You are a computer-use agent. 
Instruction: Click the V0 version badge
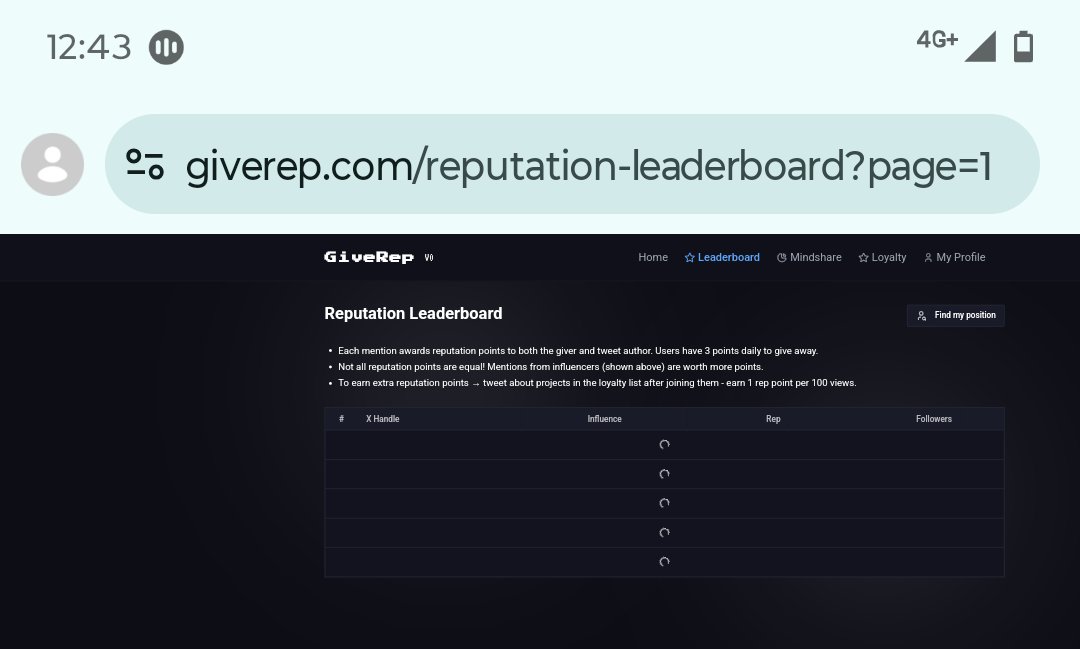[x=429, y=258]
